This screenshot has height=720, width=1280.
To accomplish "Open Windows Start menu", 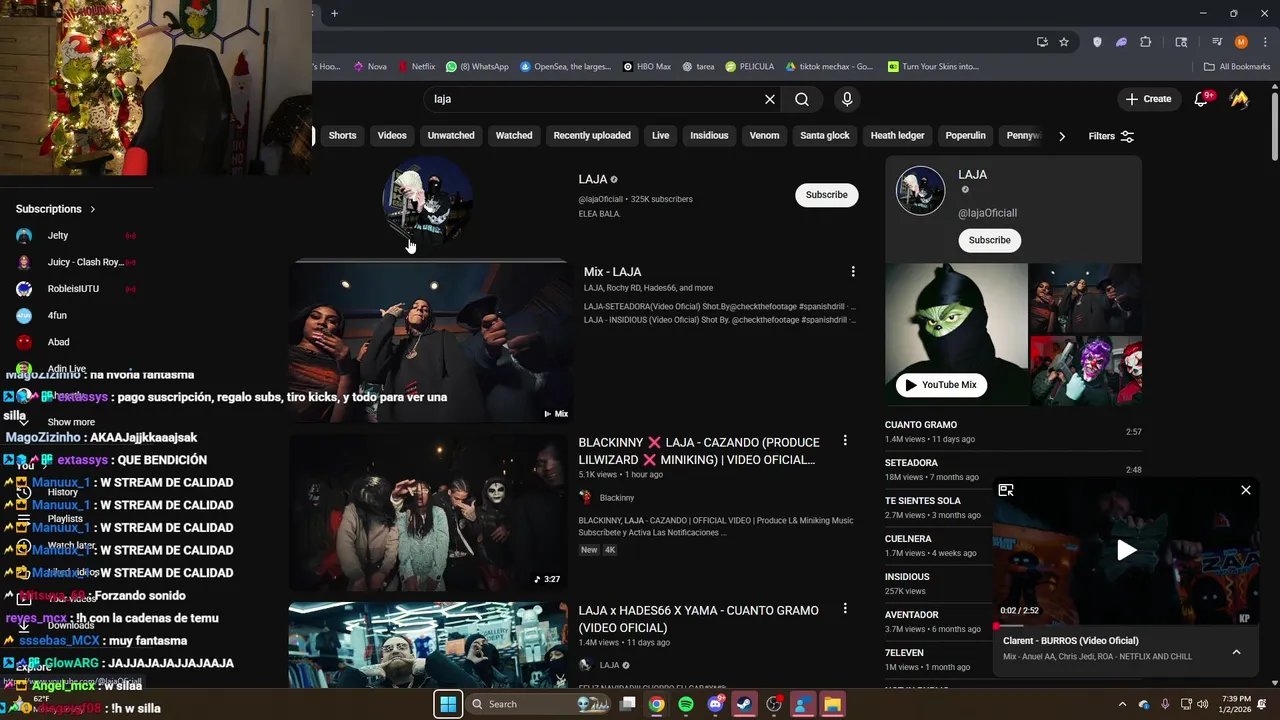I will point(448,704).
